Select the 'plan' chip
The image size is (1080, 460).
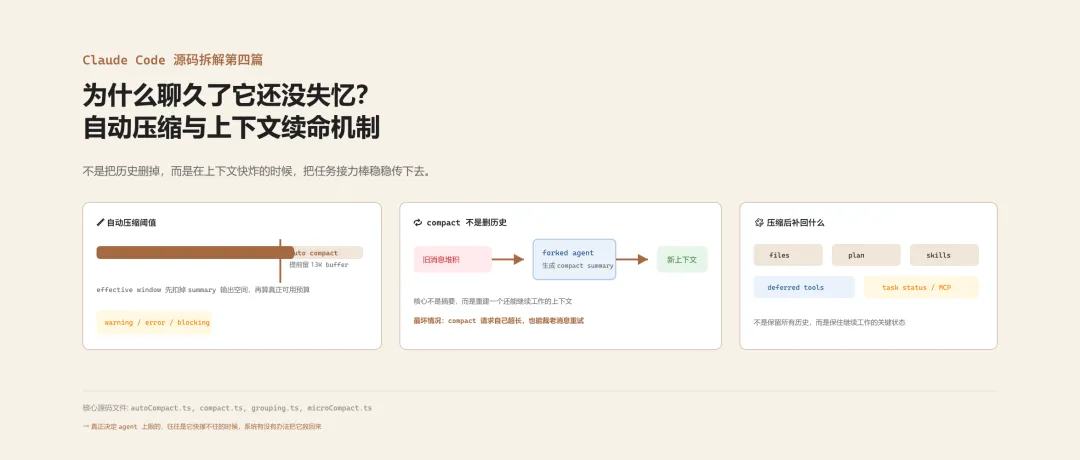click(866, 255)
